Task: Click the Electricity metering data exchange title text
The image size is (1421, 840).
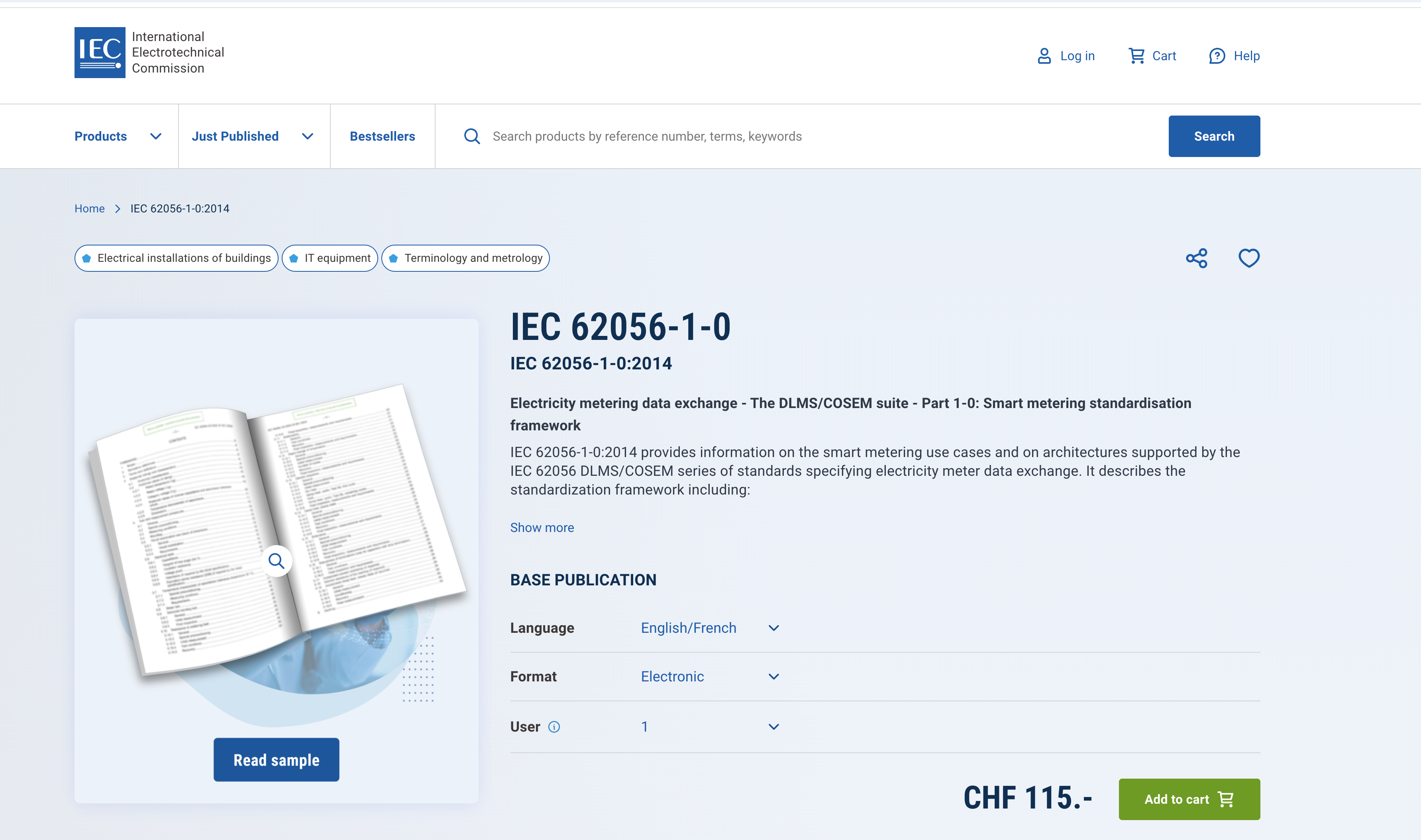Action: click(x=850, y=414)
